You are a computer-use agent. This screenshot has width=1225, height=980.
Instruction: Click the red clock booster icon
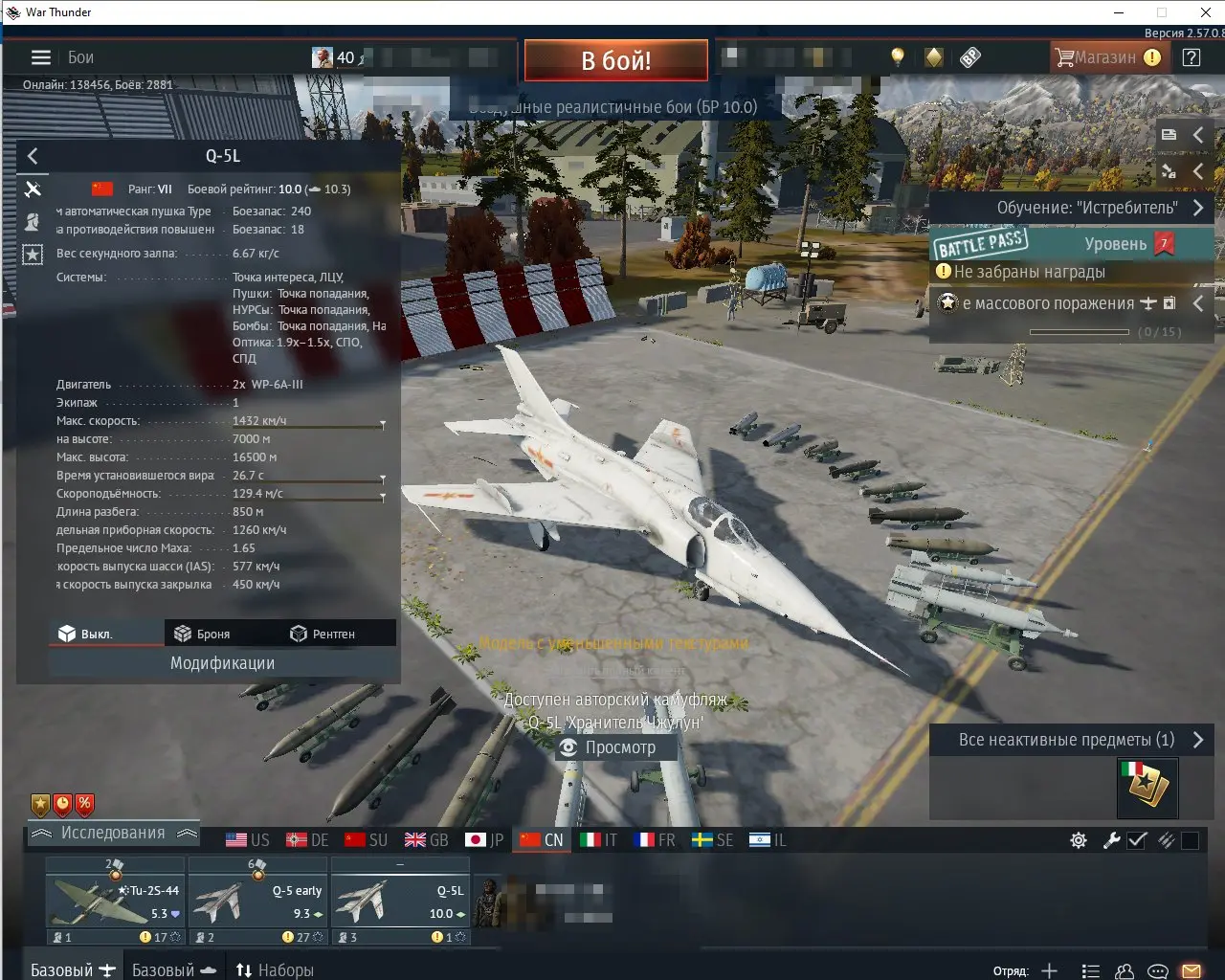tap(63, 805)
